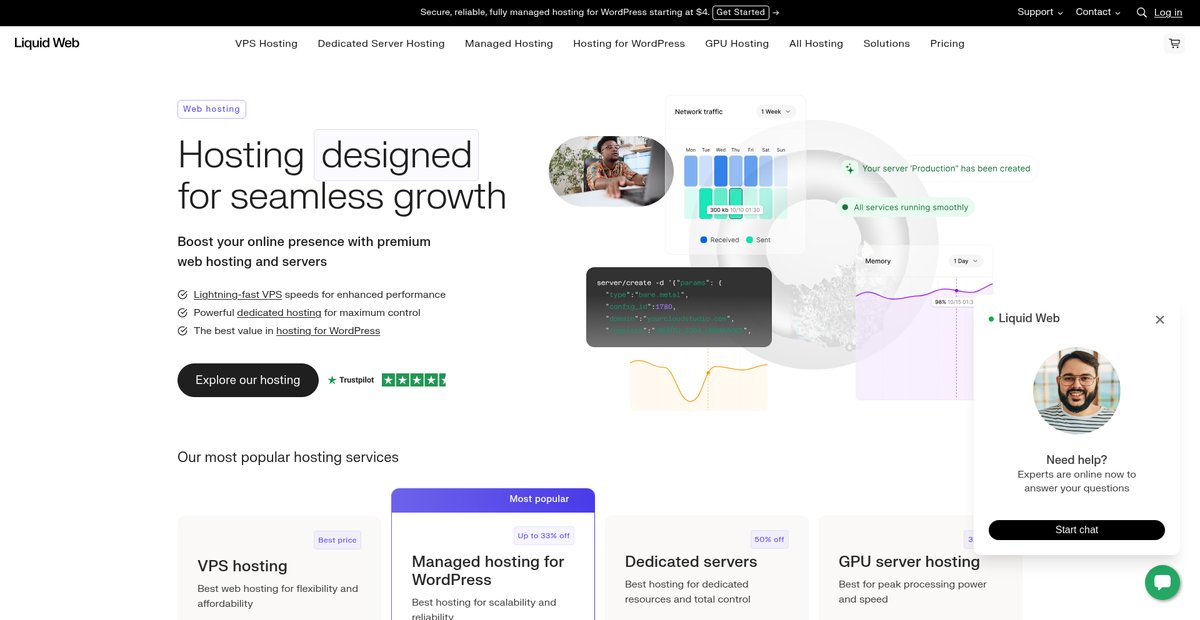The width and height of the screenshot is (1200, 620).
Task: Open the search magnifier icon
Action: click(x=1142, y=13)
